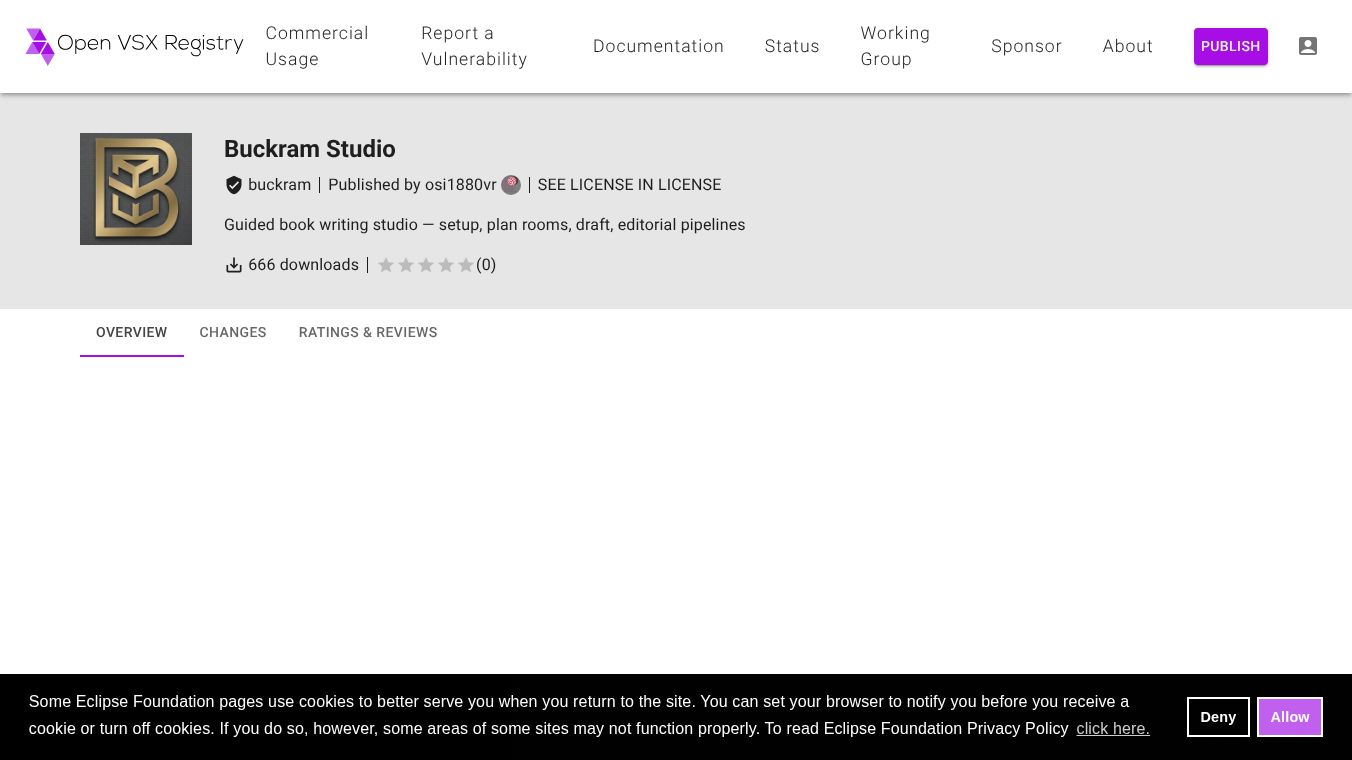Open the user account avatar icon
This screenshot has width=1352, height=760.
point(1307,46)
